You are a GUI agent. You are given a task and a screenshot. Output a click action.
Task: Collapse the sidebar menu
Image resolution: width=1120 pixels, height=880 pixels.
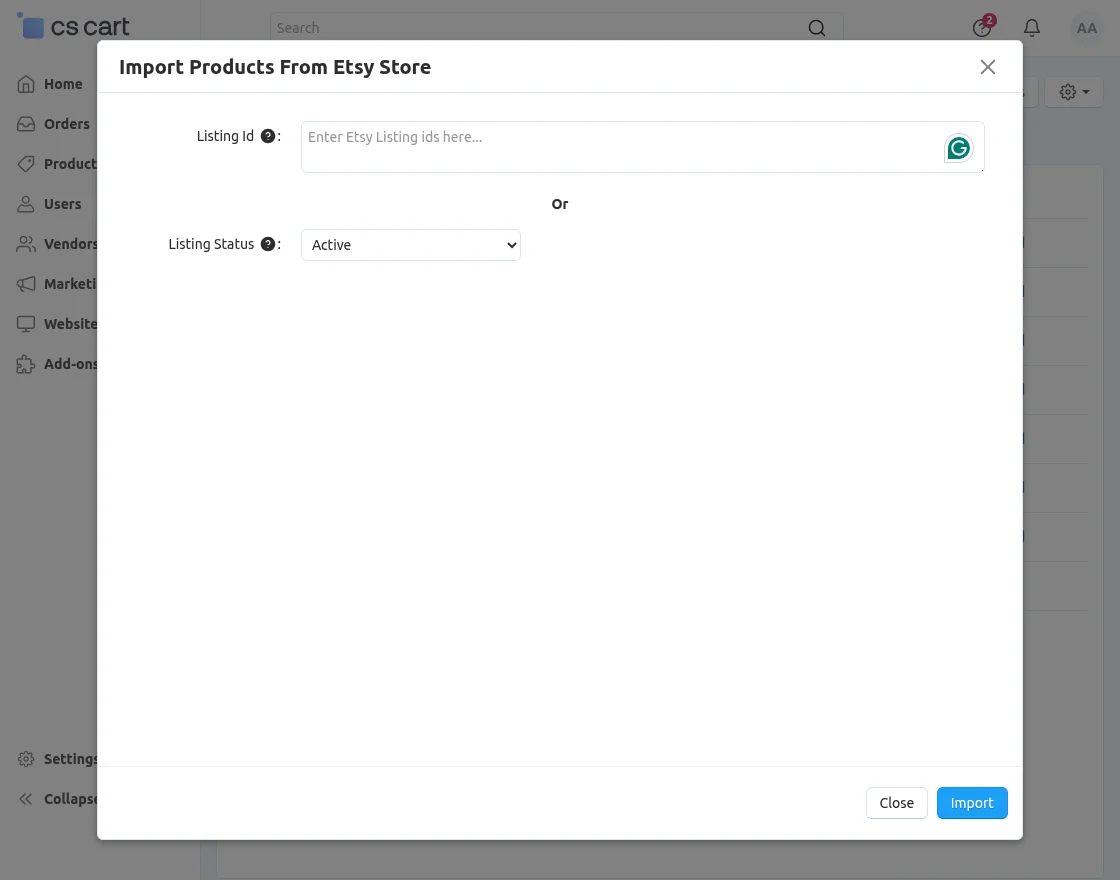coord(56,799)
